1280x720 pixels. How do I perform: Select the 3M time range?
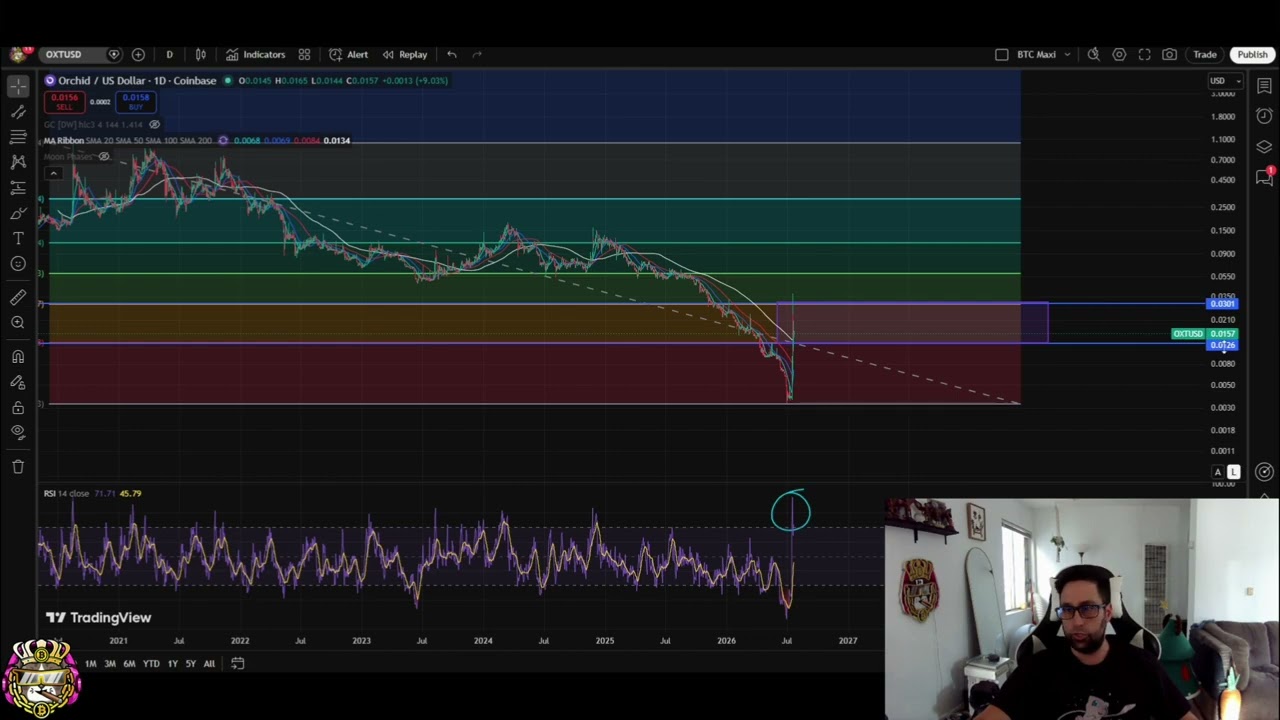point(109,663)
